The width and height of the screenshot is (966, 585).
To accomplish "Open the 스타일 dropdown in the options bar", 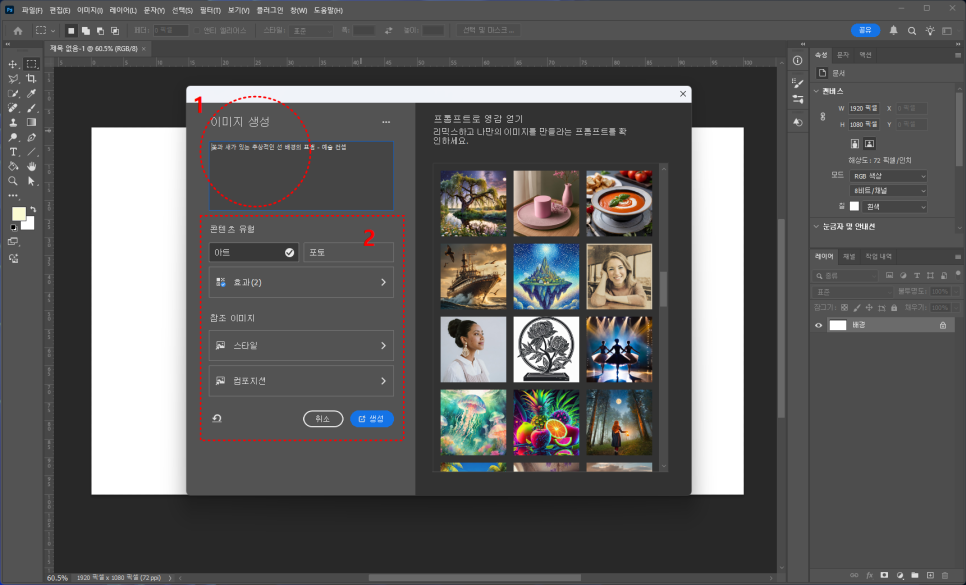I will [310, 30].
